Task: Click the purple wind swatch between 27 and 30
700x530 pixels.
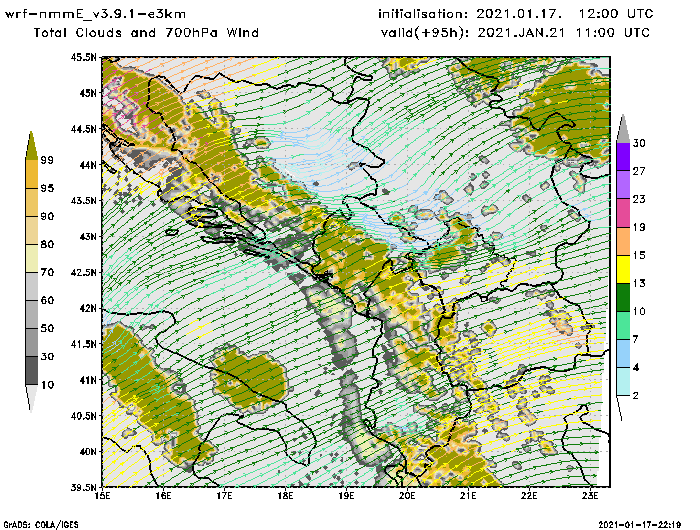Action: pyautogui.click(x=623, y=157)
